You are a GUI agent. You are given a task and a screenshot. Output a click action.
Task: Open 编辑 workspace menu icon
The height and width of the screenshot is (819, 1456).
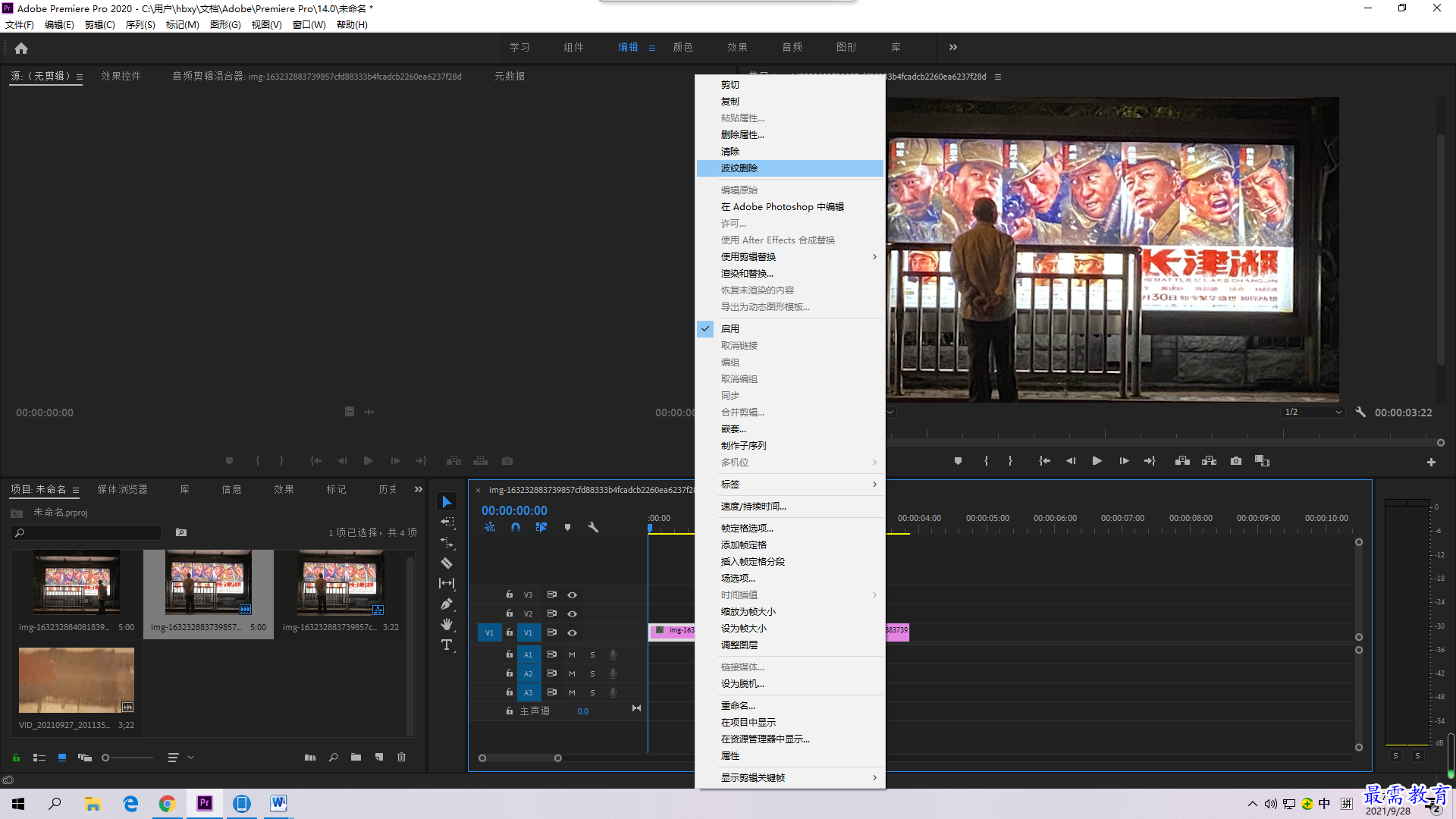tap(651, 48)
